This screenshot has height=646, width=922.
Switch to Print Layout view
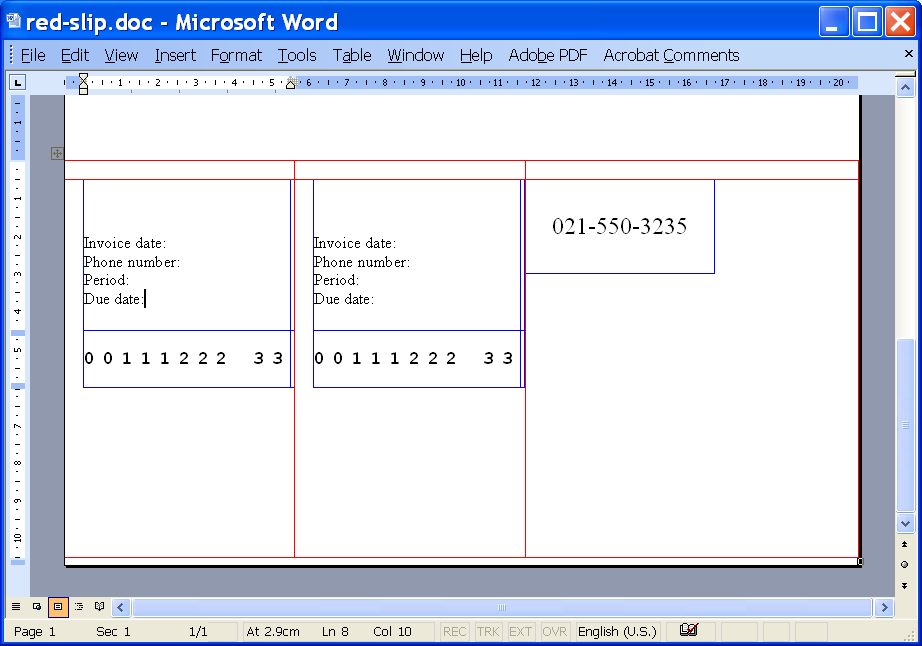coord(58,607)
